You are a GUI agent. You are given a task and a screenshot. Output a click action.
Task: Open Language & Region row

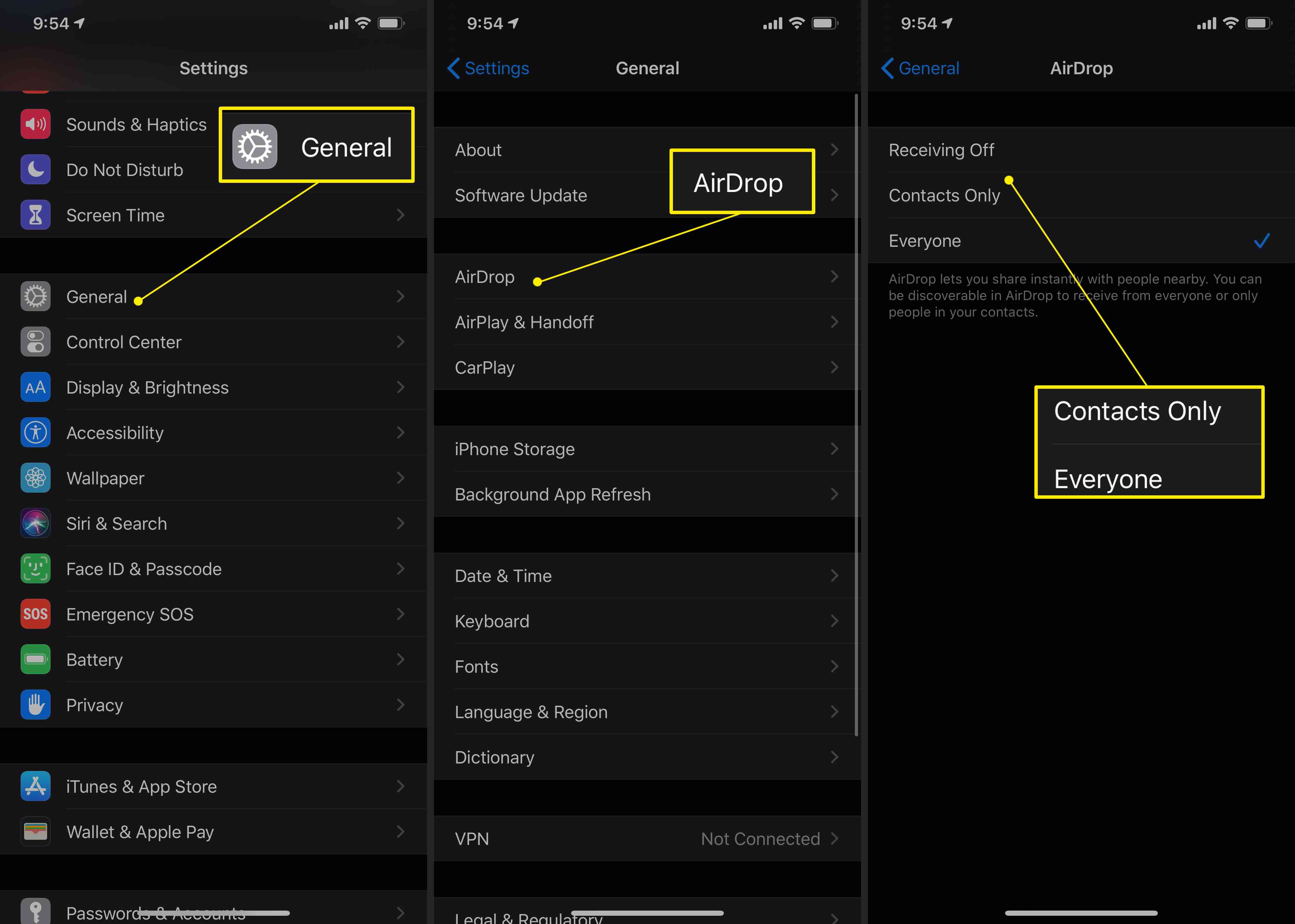tap(647, 712)
